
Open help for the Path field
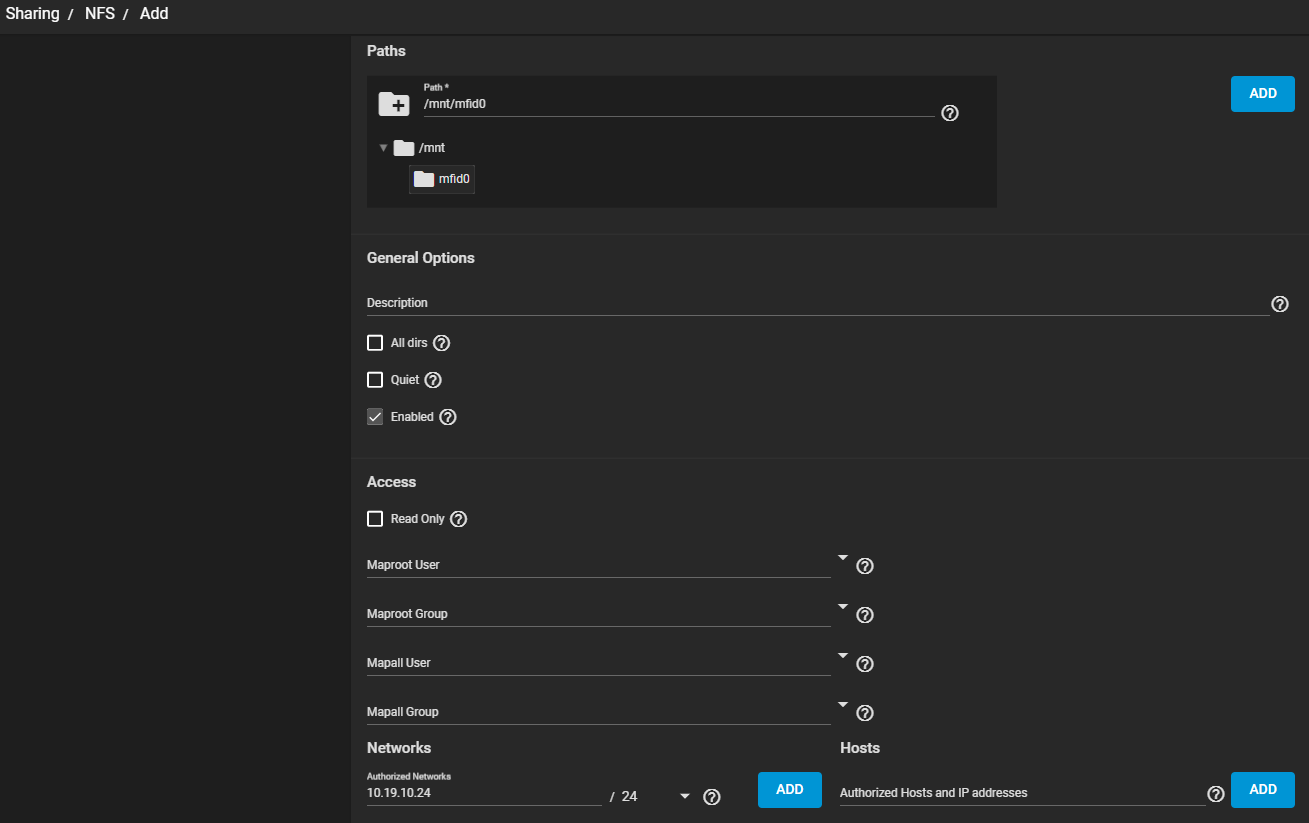951,113
